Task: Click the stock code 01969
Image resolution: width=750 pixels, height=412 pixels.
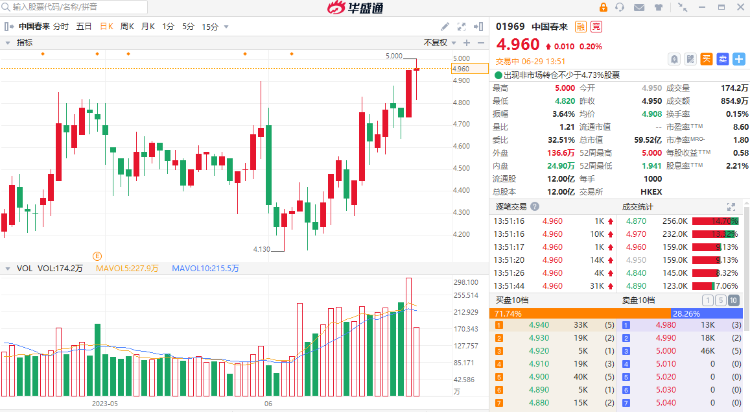Action: pyautogui.click(x=510, y=27)
